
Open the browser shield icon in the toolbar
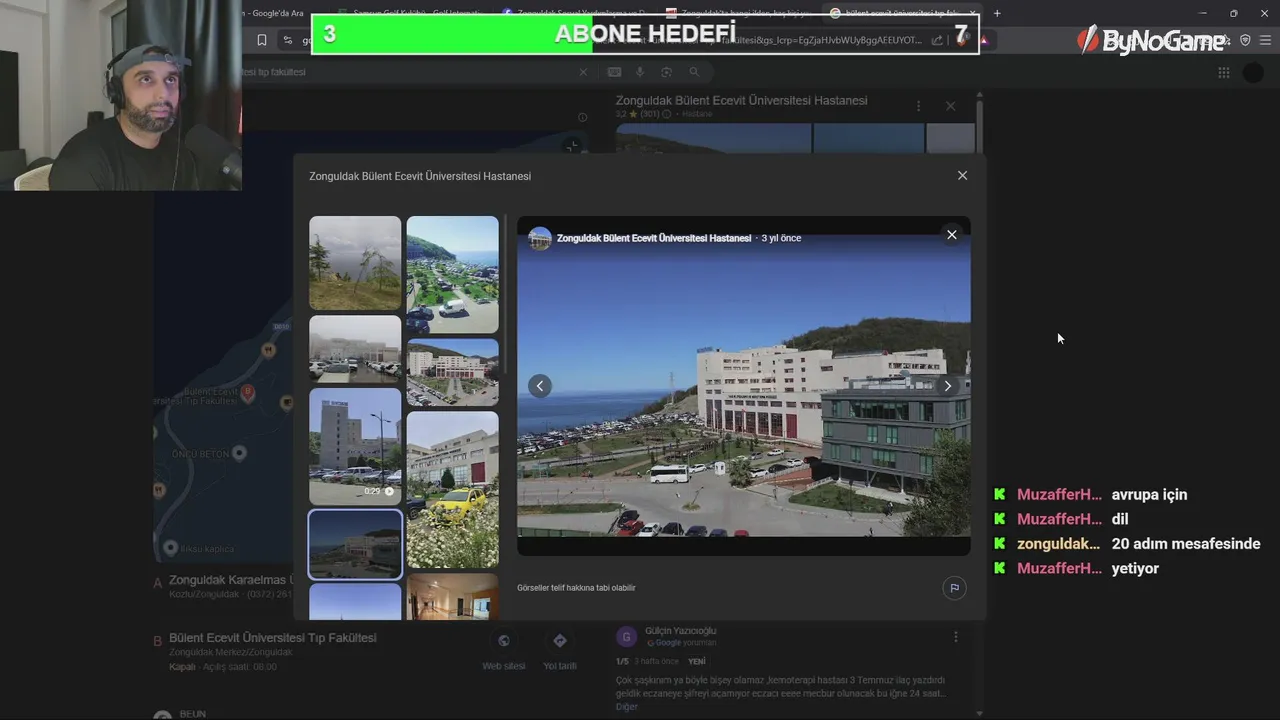1245,40
